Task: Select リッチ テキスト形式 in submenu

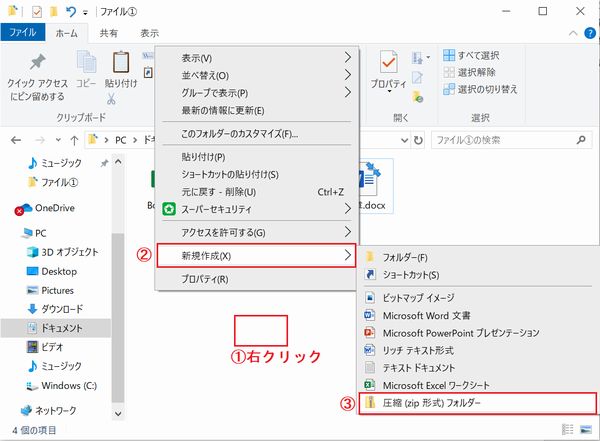Action: point(478,350)
